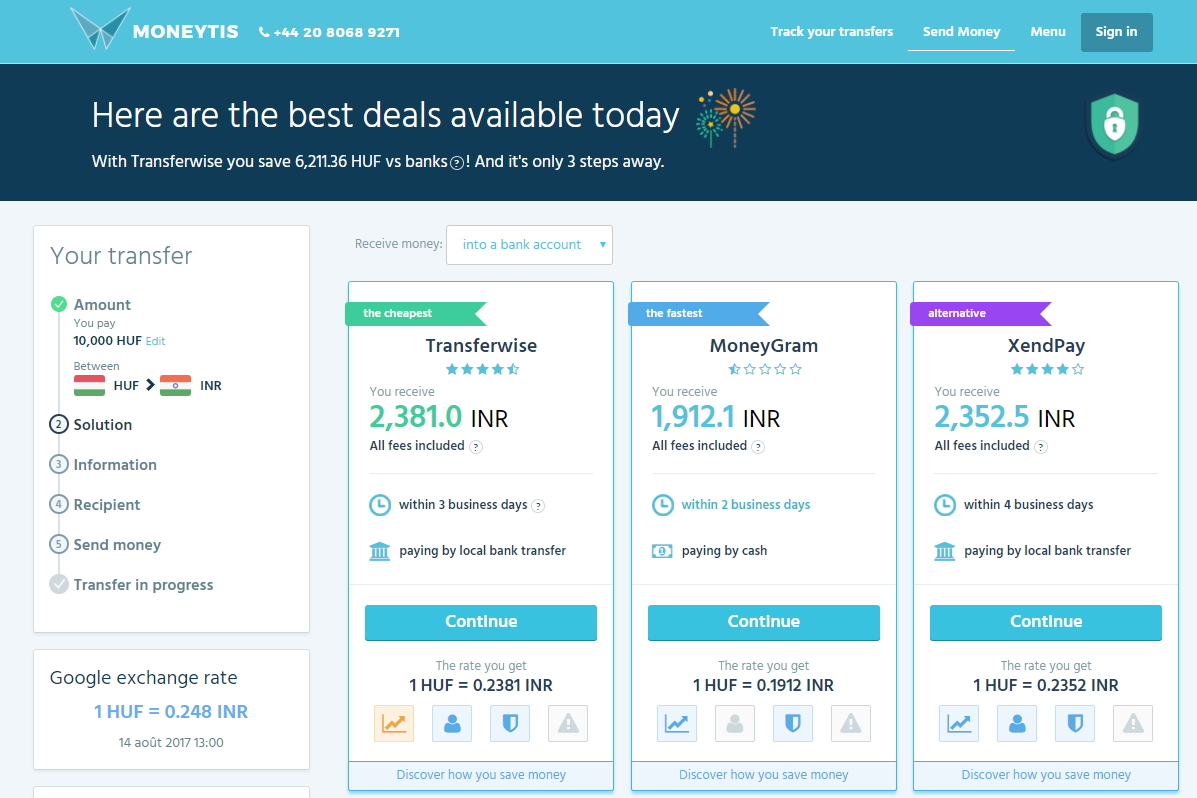
Task: Open XendPay user profile icon
Action: point(1017,723)
